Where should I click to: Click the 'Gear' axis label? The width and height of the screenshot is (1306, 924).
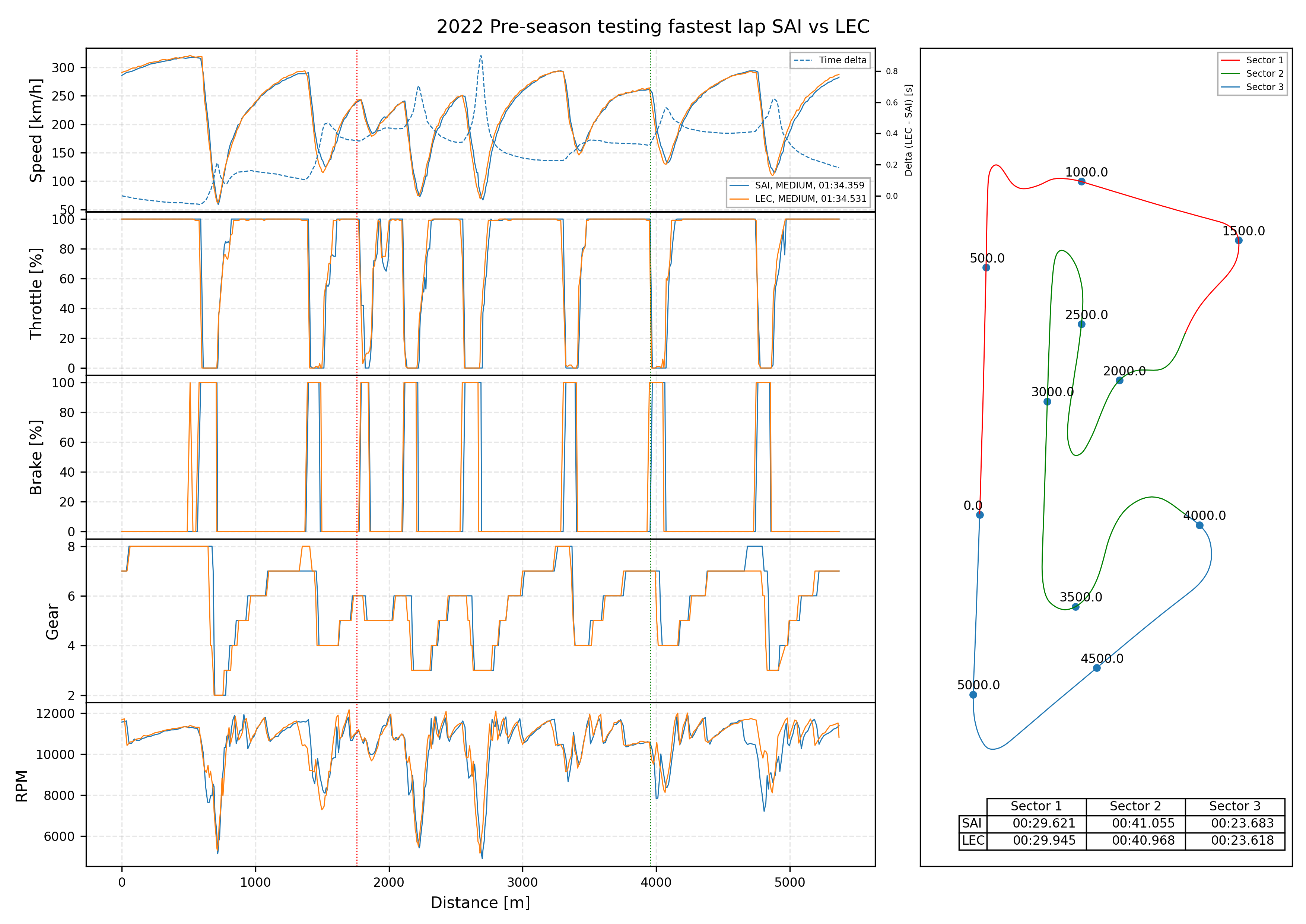pyautogui.click(x=53, y=621)
